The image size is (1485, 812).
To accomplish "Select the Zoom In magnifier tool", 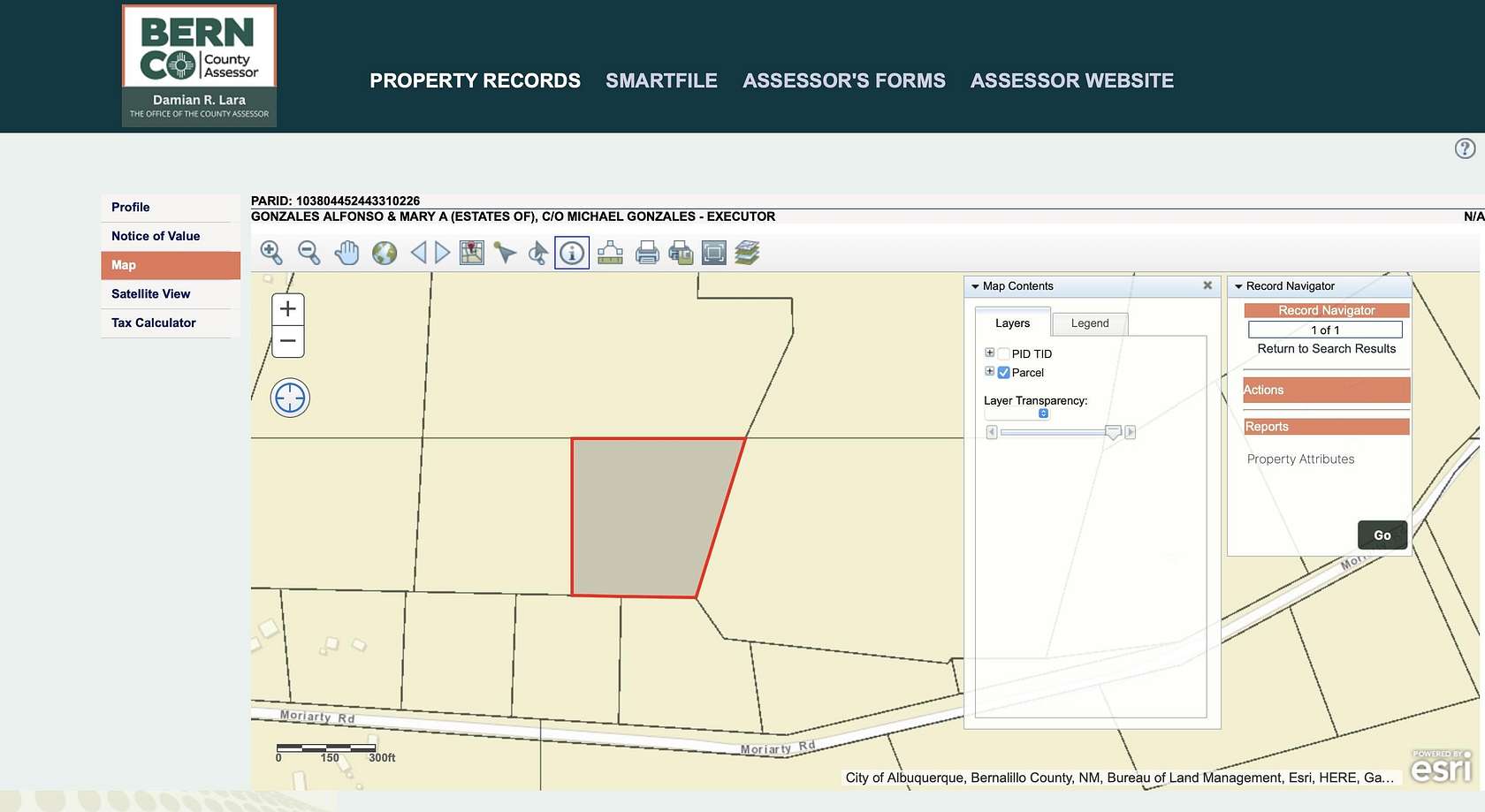I will [272, 252].
